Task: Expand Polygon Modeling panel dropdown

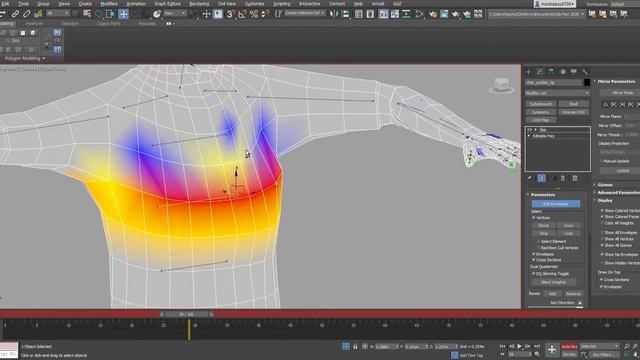Action: point(25,59)
